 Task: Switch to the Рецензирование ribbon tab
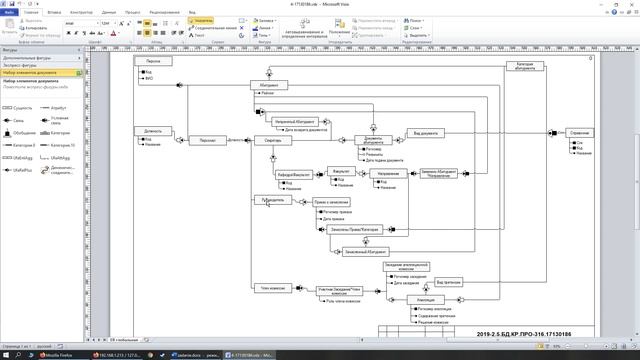point(164,13)
